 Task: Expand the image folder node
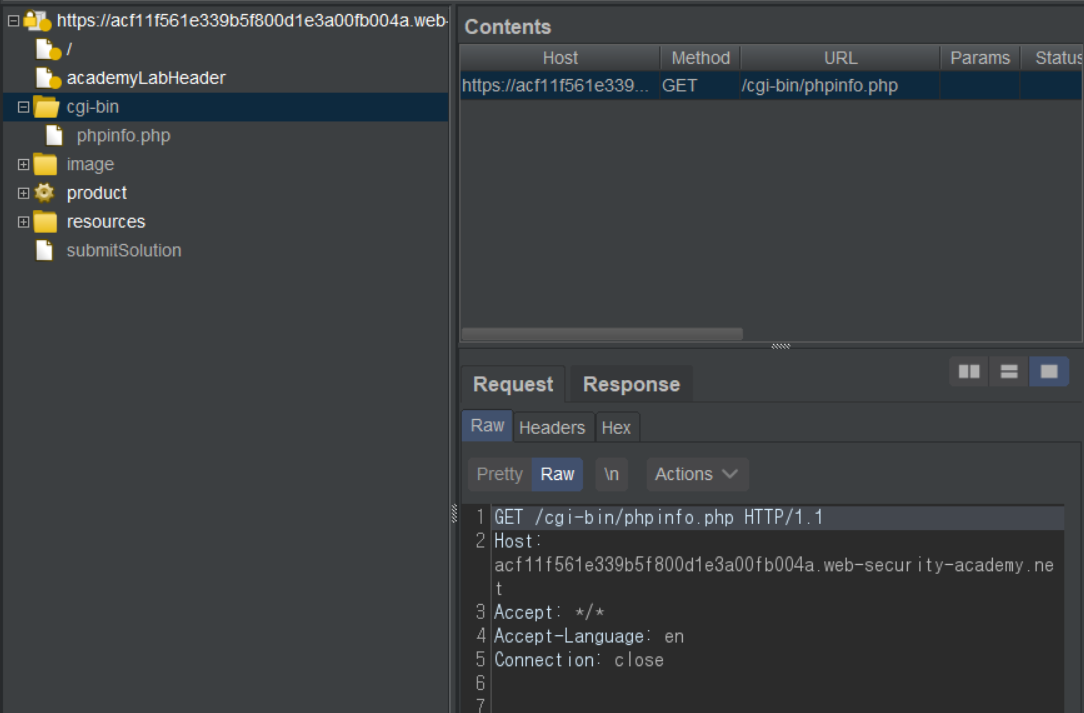click(23, 164)
